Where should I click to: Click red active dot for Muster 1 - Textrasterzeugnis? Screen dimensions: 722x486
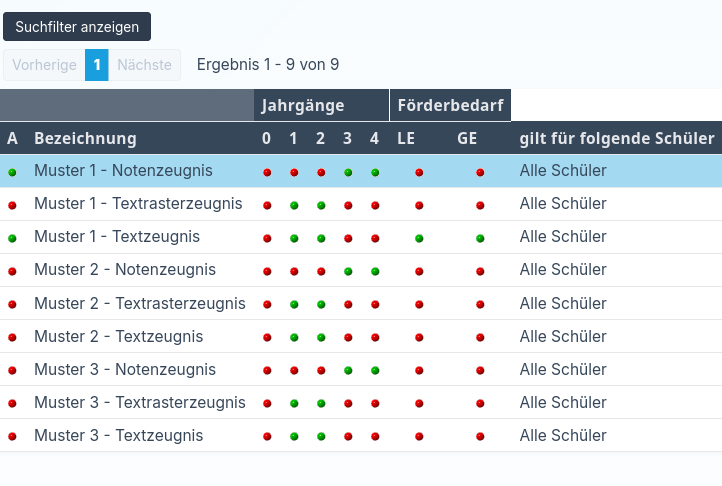click(x=12, y=205)
